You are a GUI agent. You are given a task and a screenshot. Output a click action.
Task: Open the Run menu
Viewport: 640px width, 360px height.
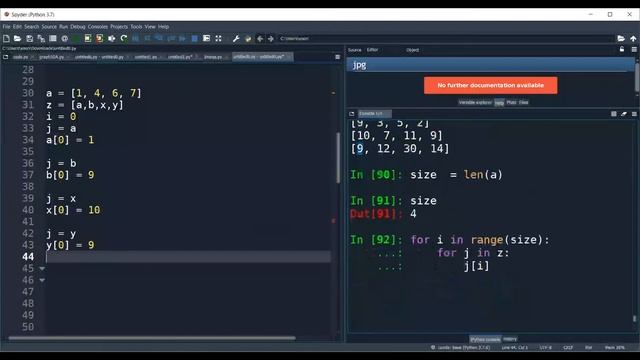click(x=63, y=27)
